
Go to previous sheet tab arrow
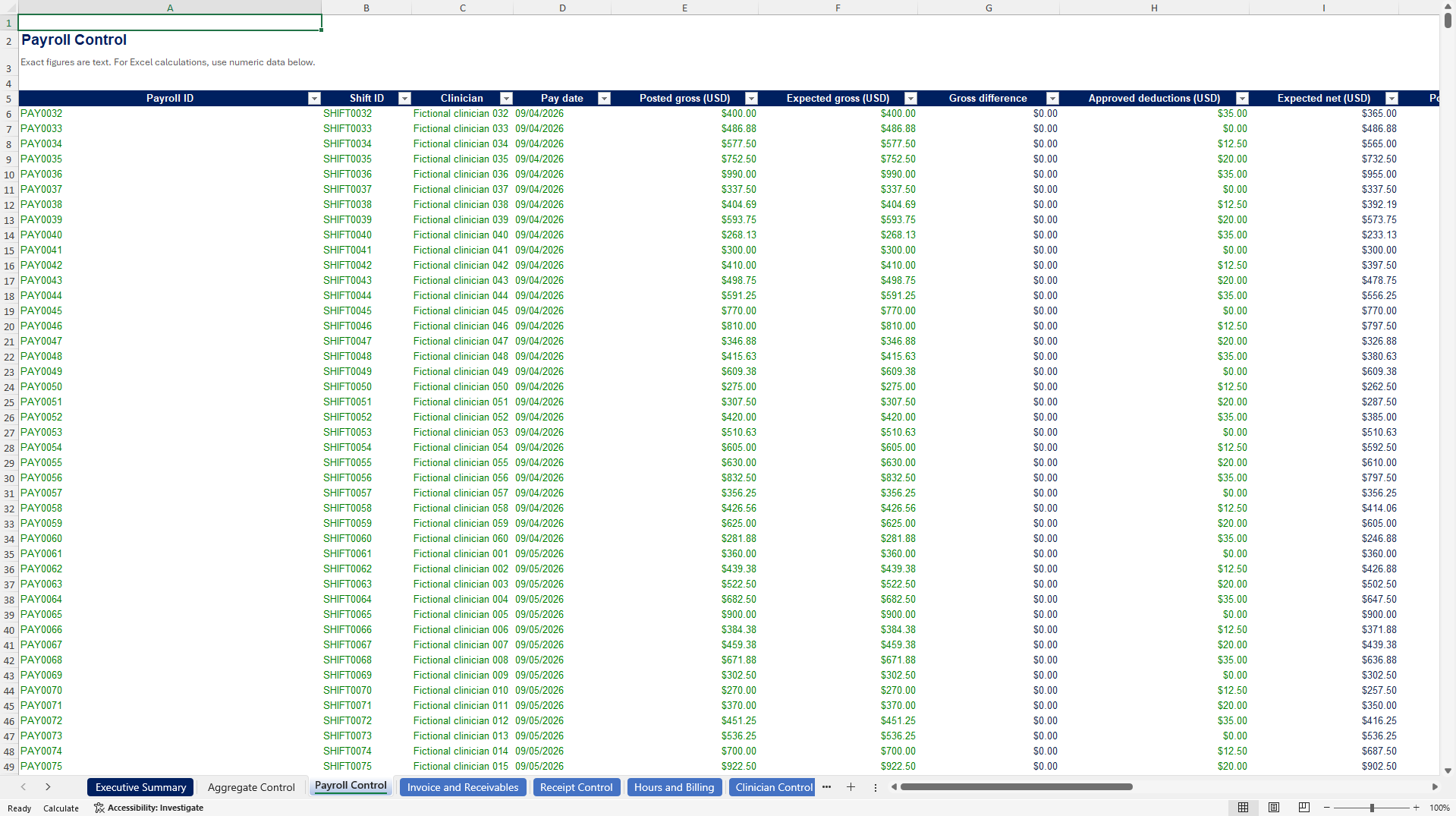tap(24, 787)
